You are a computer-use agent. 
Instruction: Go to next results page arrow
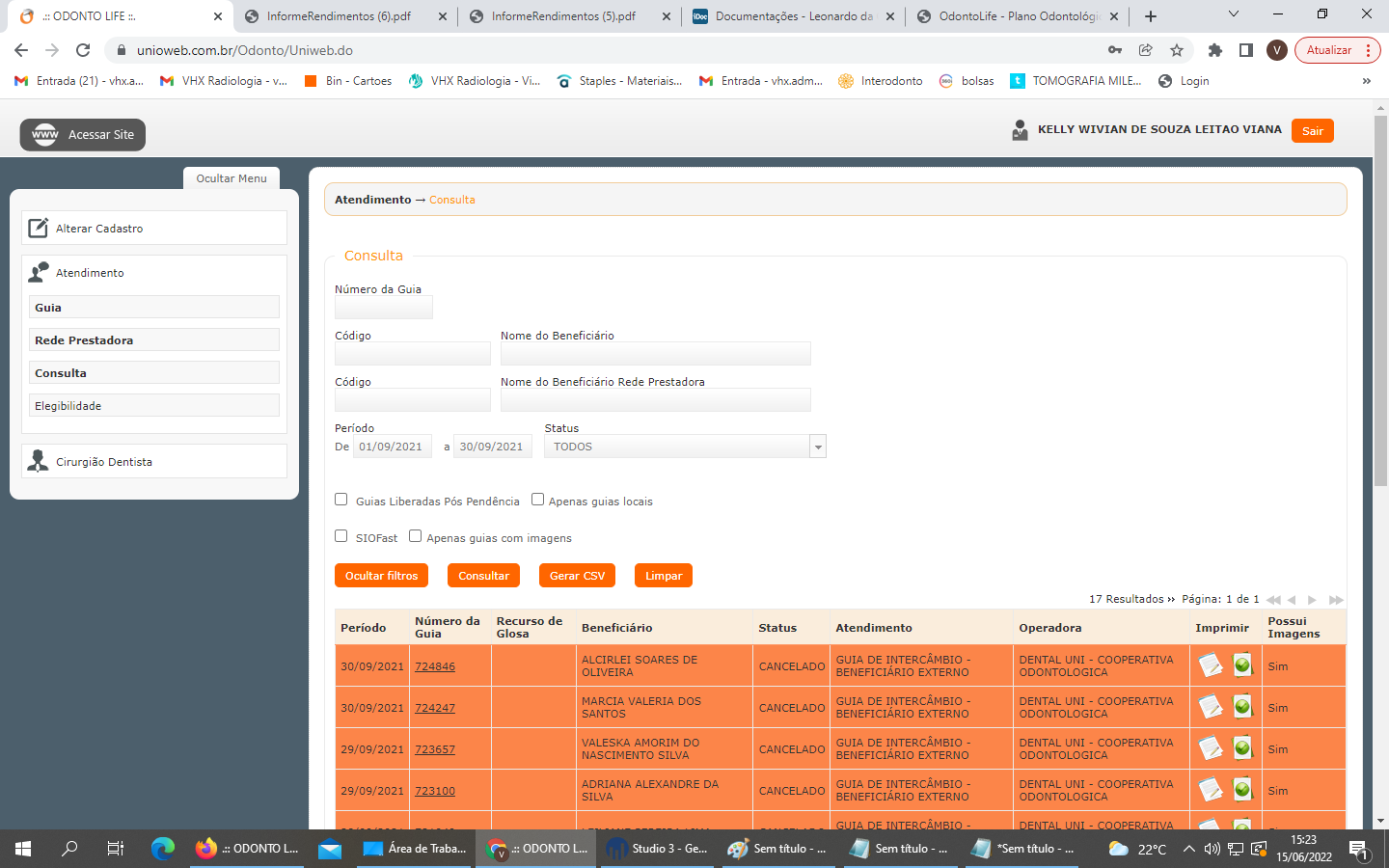point(1312,600)
